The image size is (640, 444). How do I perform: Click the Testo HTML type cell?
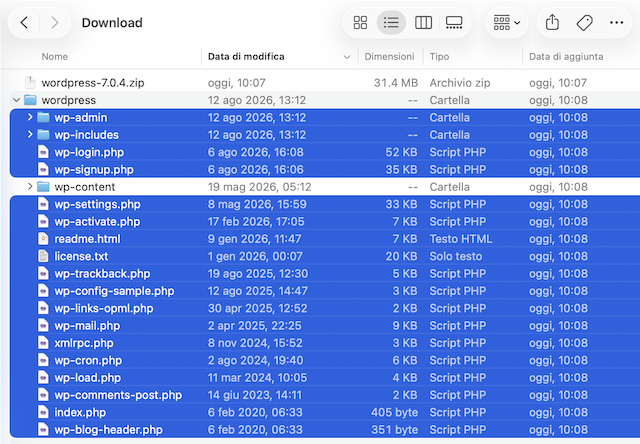(461, 239)
